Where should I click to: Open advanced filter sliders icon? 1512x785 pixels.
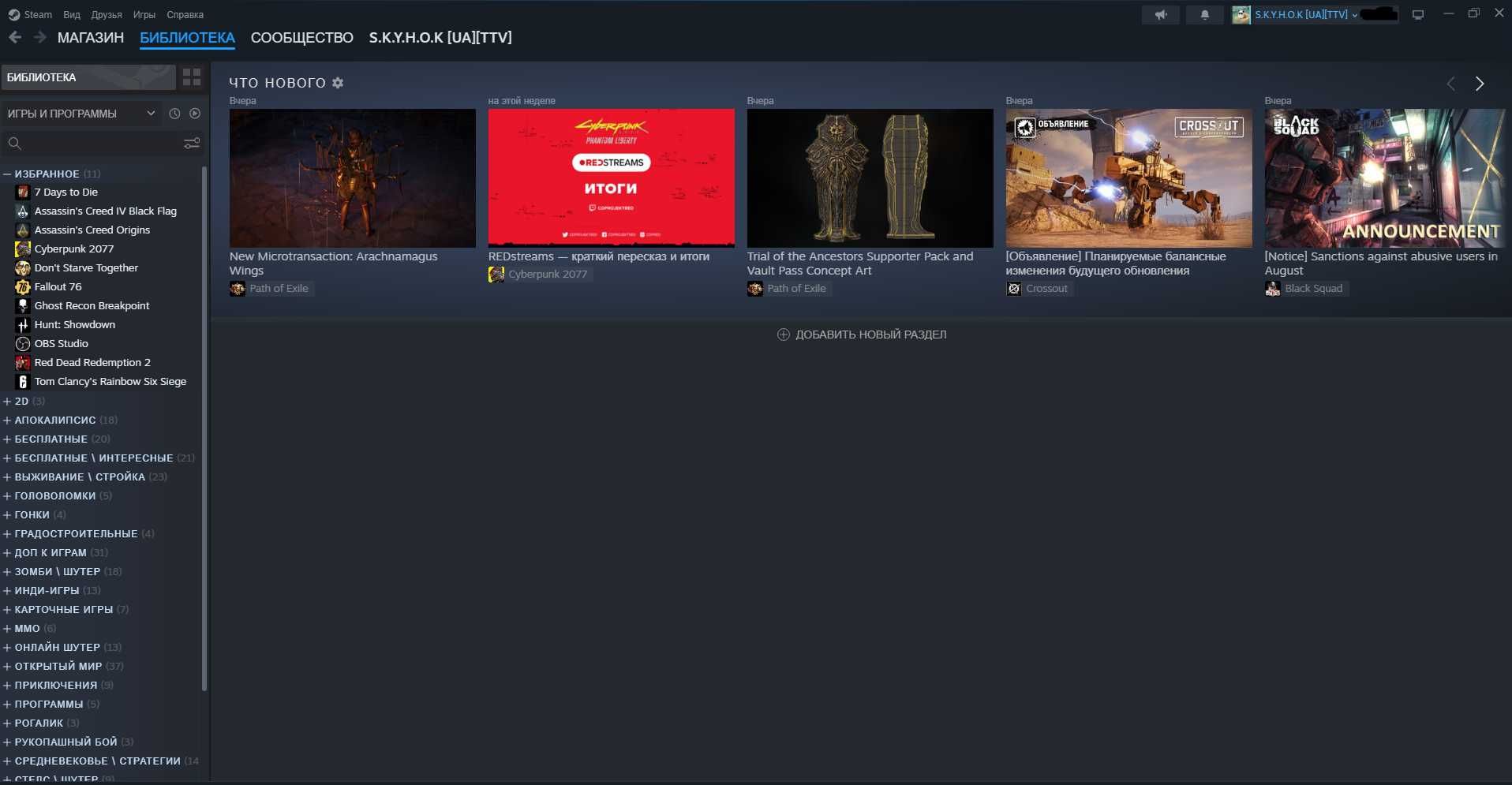192,143
